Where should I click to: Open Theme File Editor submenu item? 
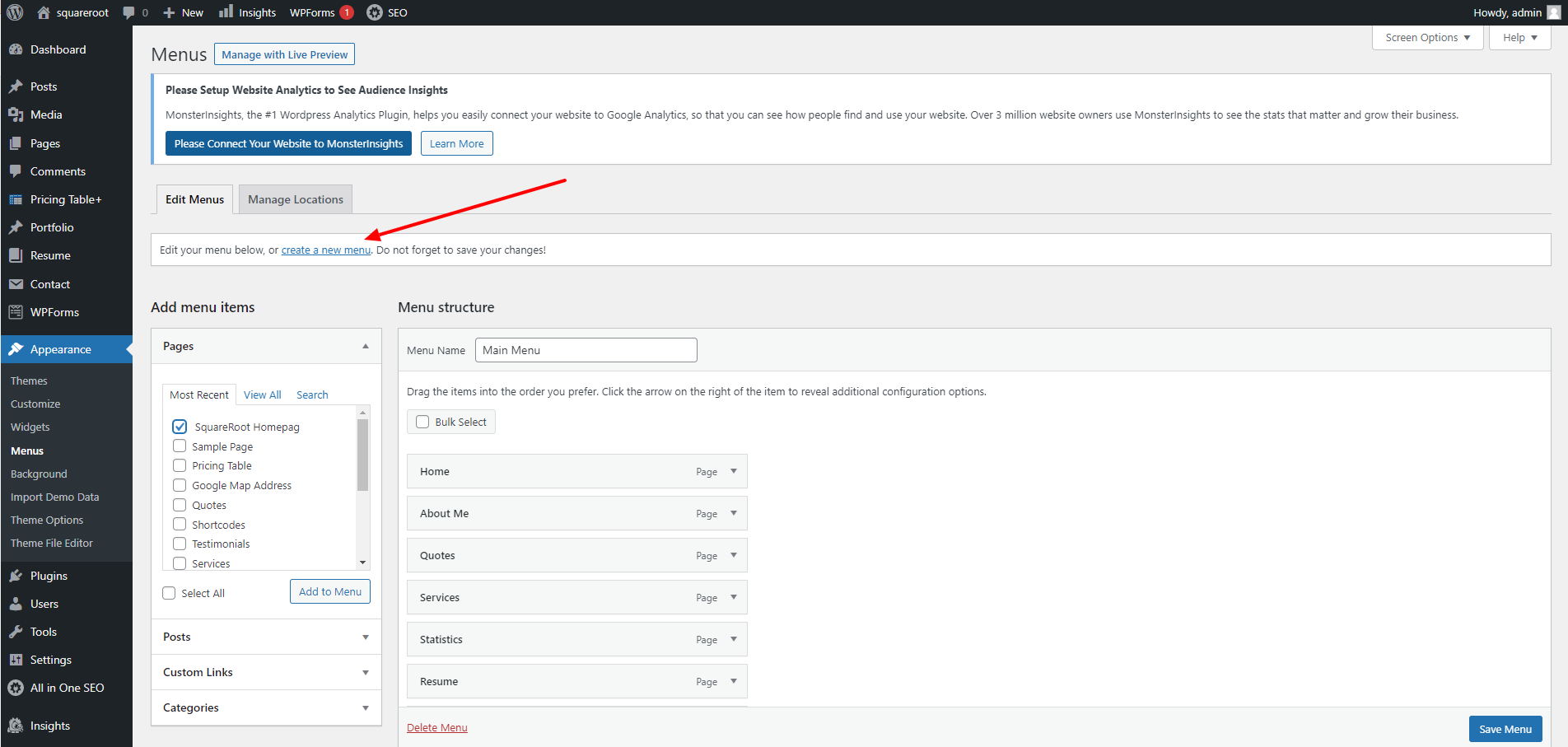(52, 543)
